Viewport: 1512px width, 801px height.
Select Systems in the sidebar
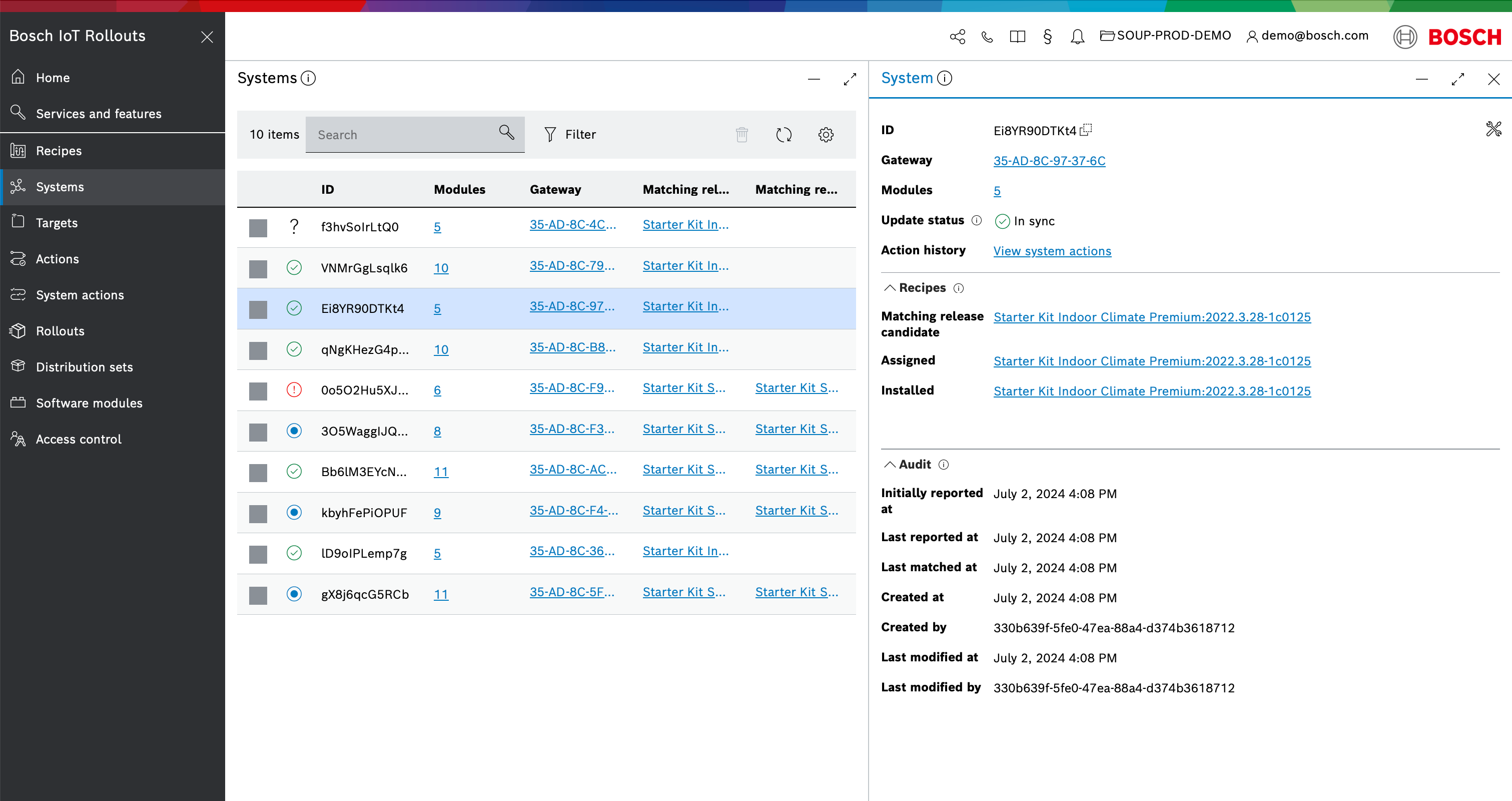click(113, 187)
